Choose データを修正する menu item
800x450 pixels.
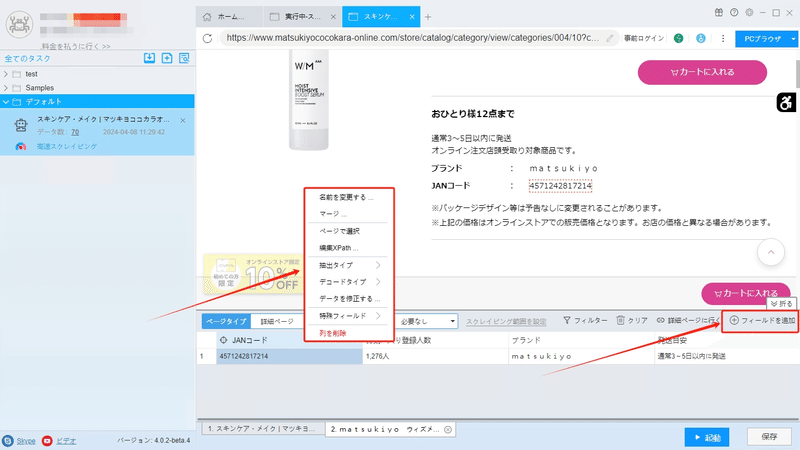pyautogui.click(x=349, y=298)
